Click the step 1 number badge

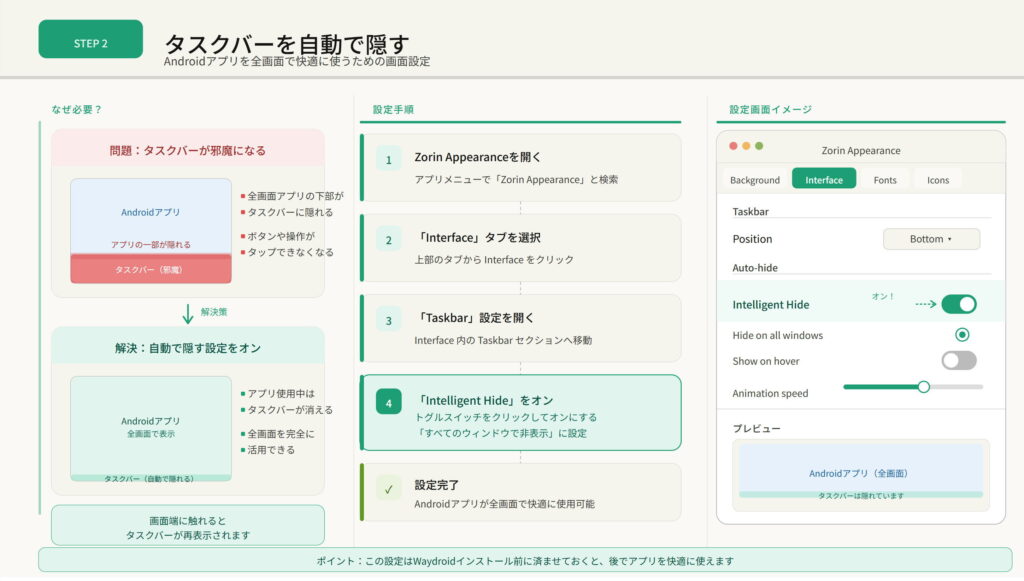388,159
